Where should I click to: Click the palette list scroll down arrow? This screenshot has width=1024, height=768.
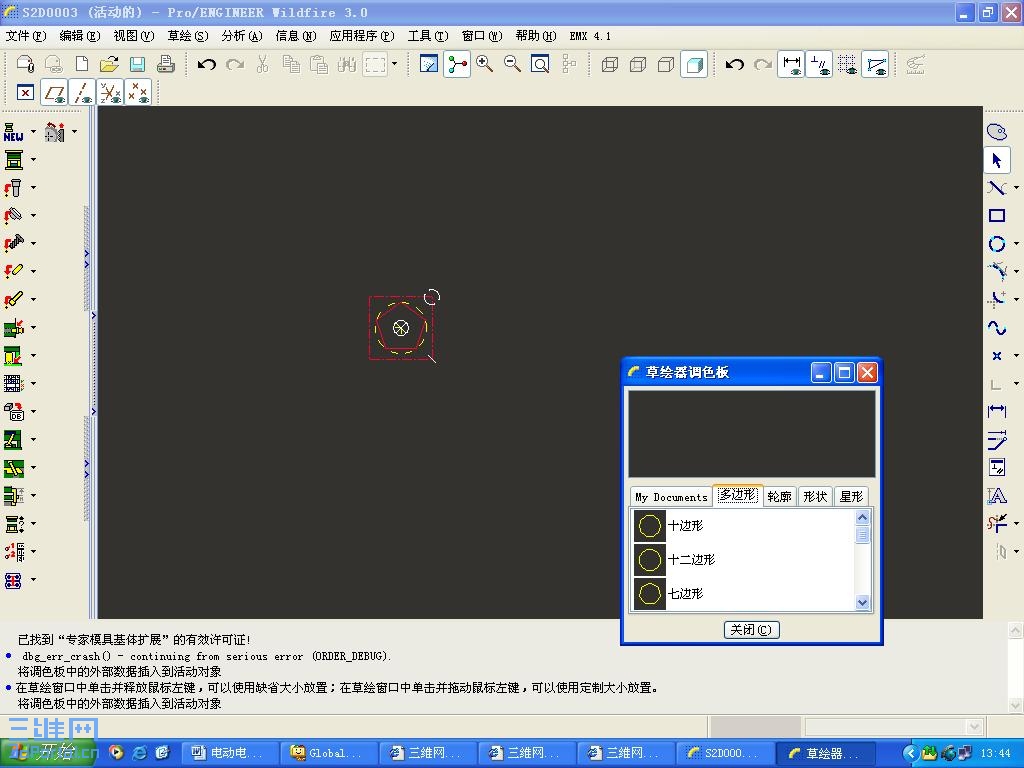[863, 602]
